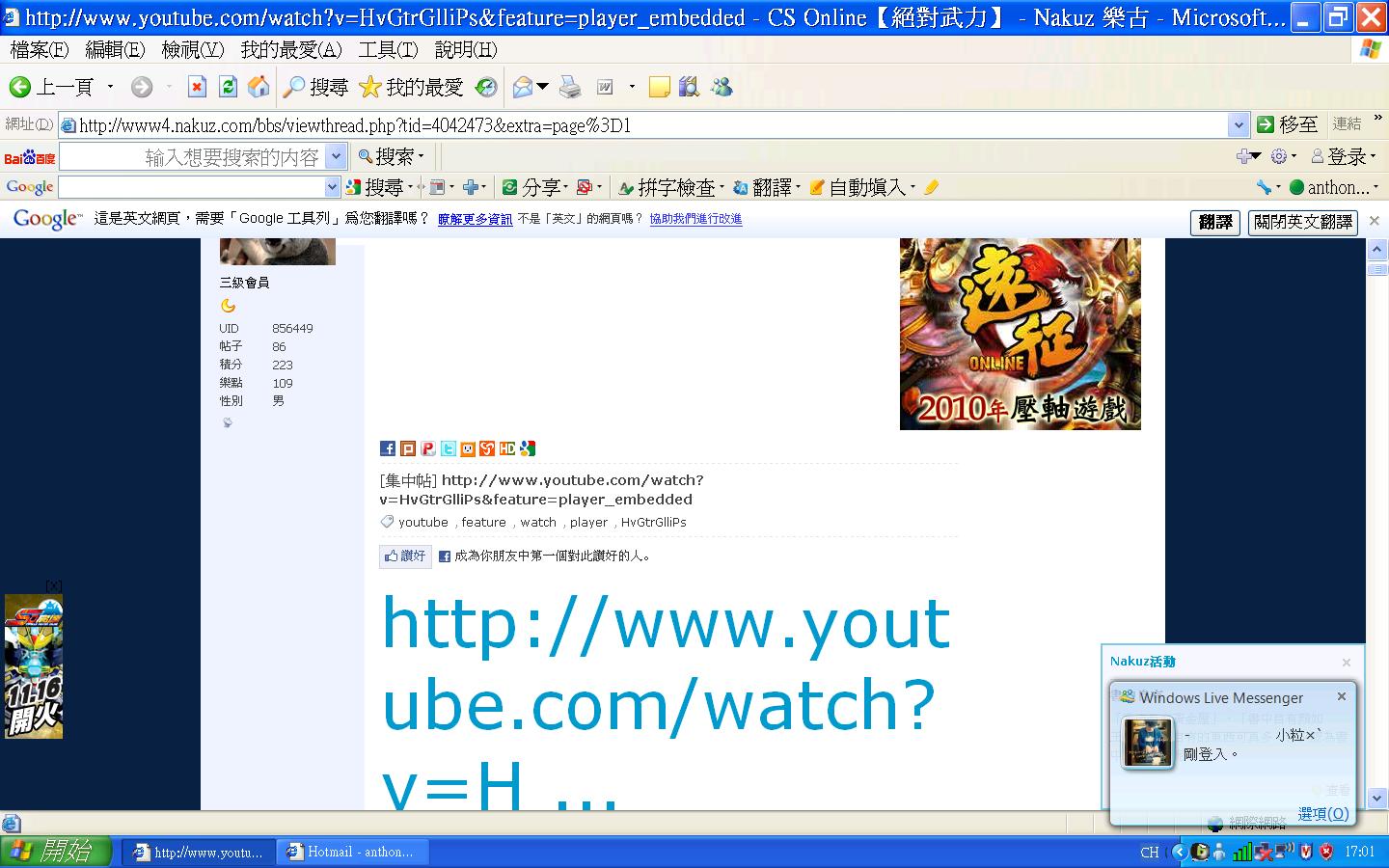Print the page with the printer icon

click(x=571, y=88)
